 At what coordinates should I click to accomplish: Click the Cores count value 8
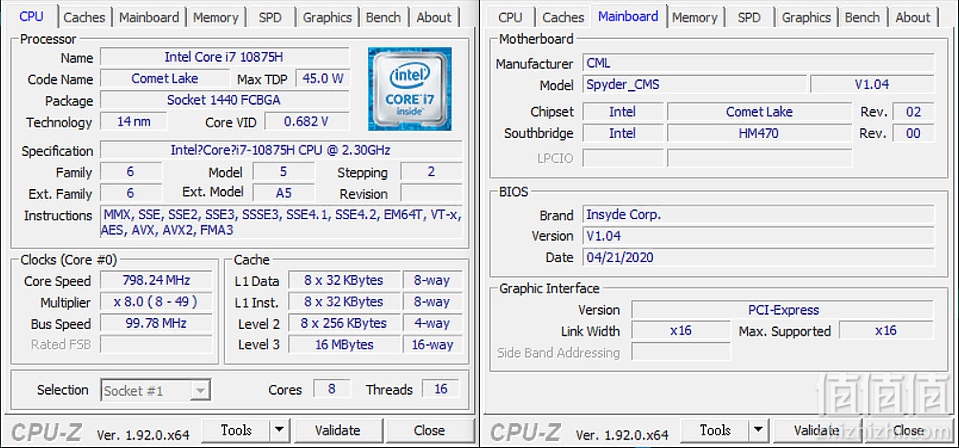coord(331,389)
